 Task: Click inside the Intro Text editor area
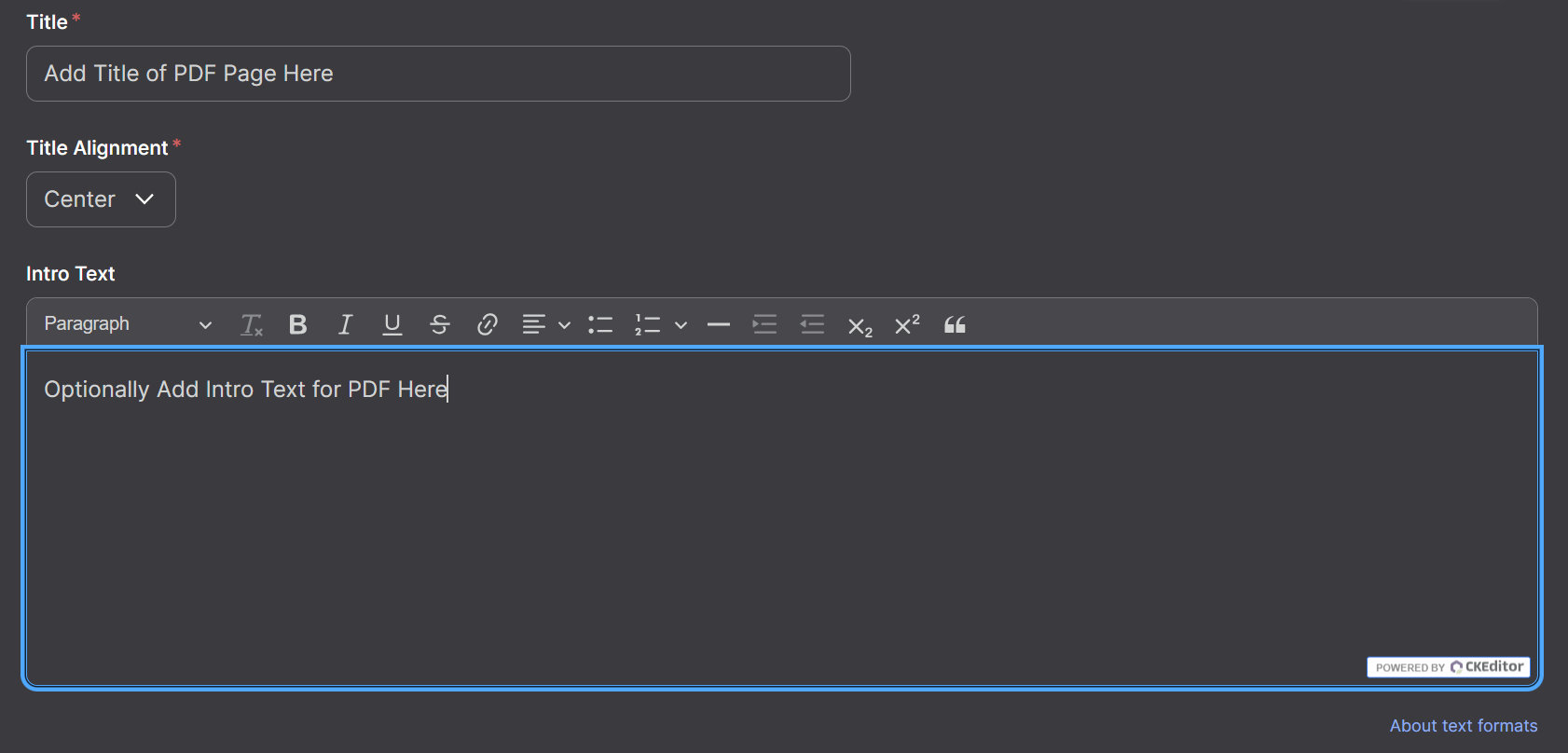782,518
